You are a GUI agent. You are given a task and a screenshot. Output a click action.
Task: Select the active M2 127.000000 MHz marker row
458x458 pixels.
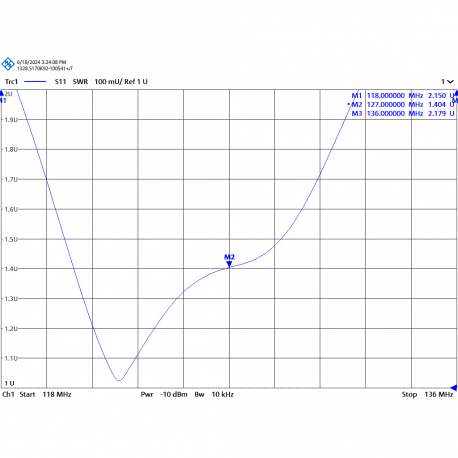tap(401, 105)
